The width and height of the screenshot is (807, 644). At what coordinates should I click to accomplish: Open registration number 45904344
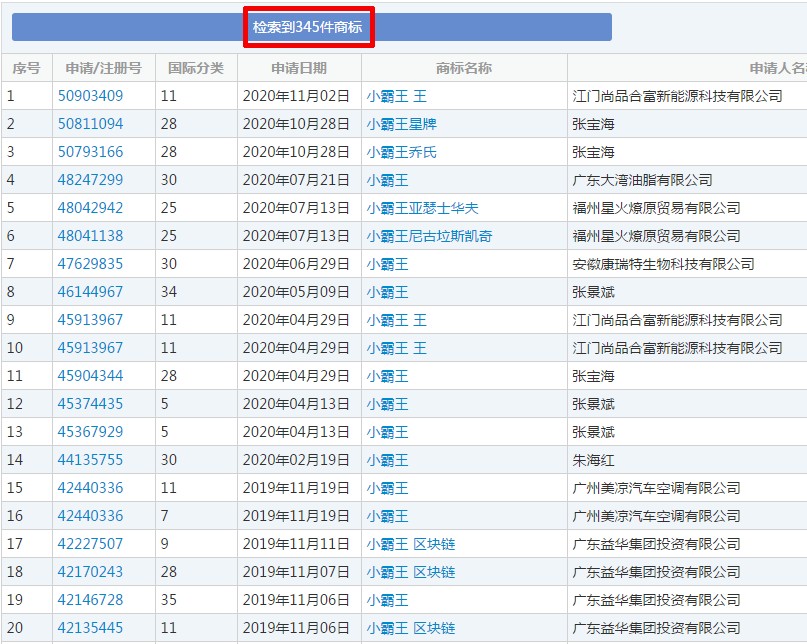[91, 376]
